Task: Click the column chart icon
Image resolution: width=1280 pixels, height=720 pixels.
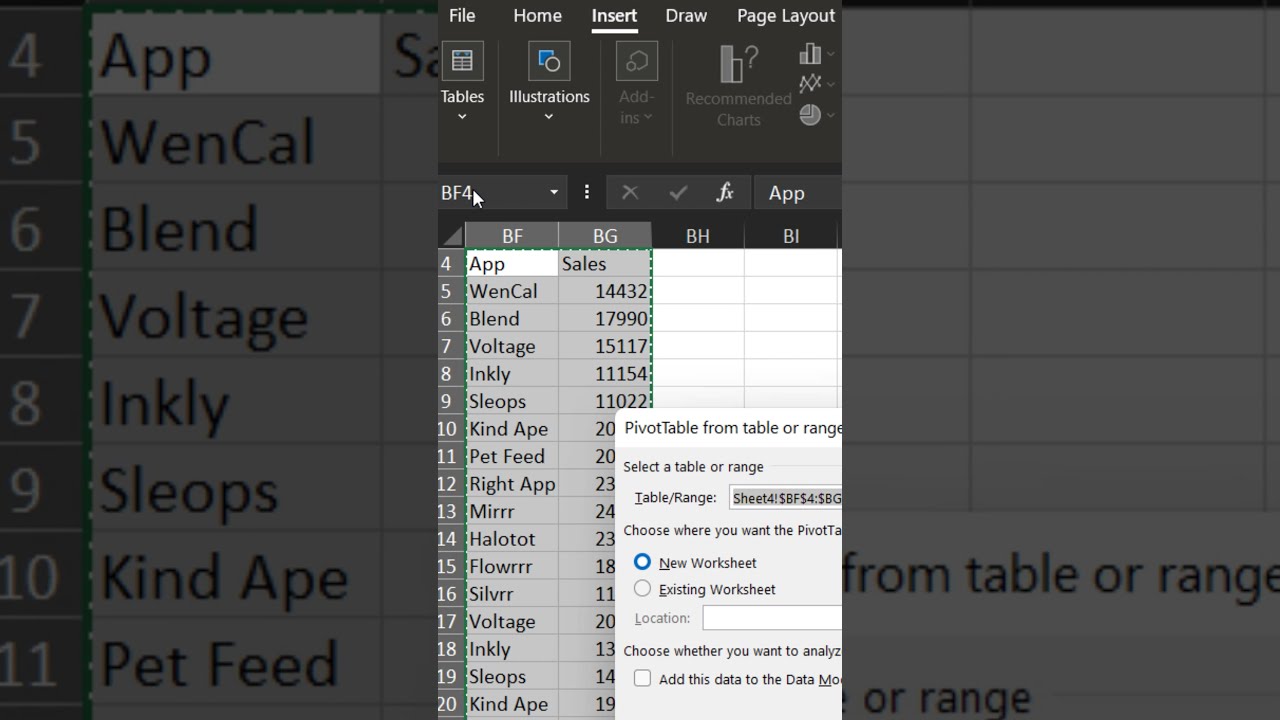Action: point(811,54)
